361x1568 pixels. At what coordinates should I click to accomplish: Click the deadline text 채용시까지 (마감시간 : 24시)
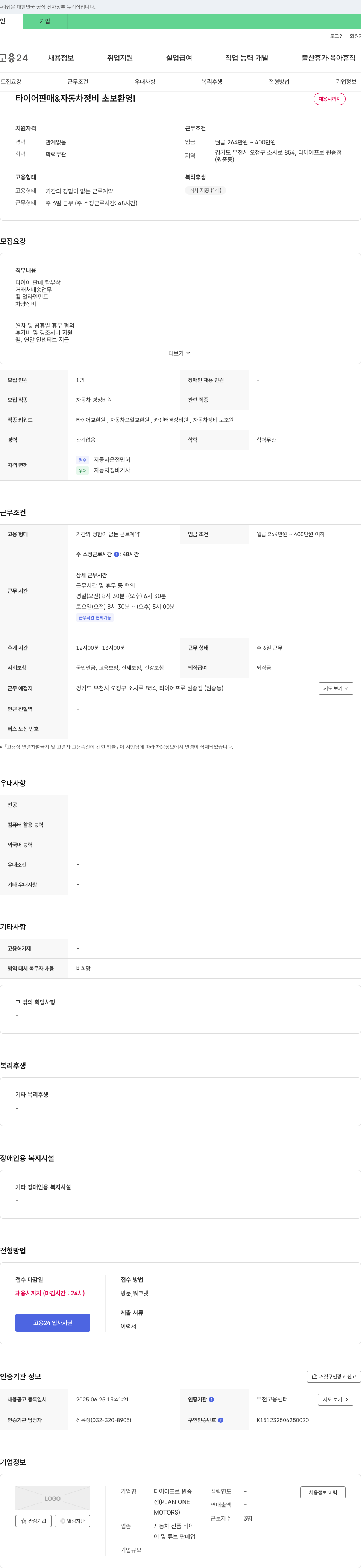(50, 1294)
